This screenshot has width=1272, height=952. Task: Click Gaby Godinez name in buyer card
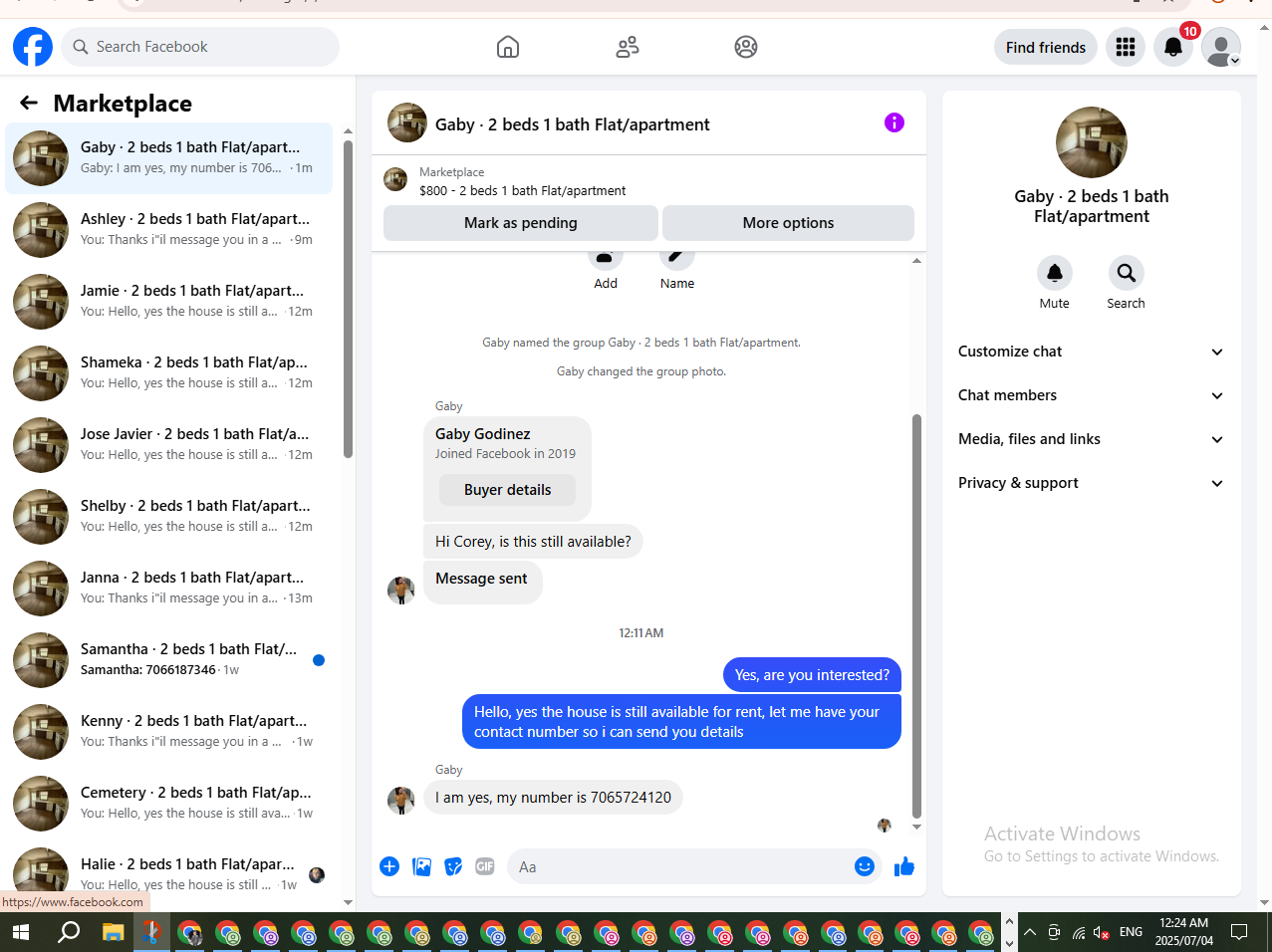click(482, 433)
